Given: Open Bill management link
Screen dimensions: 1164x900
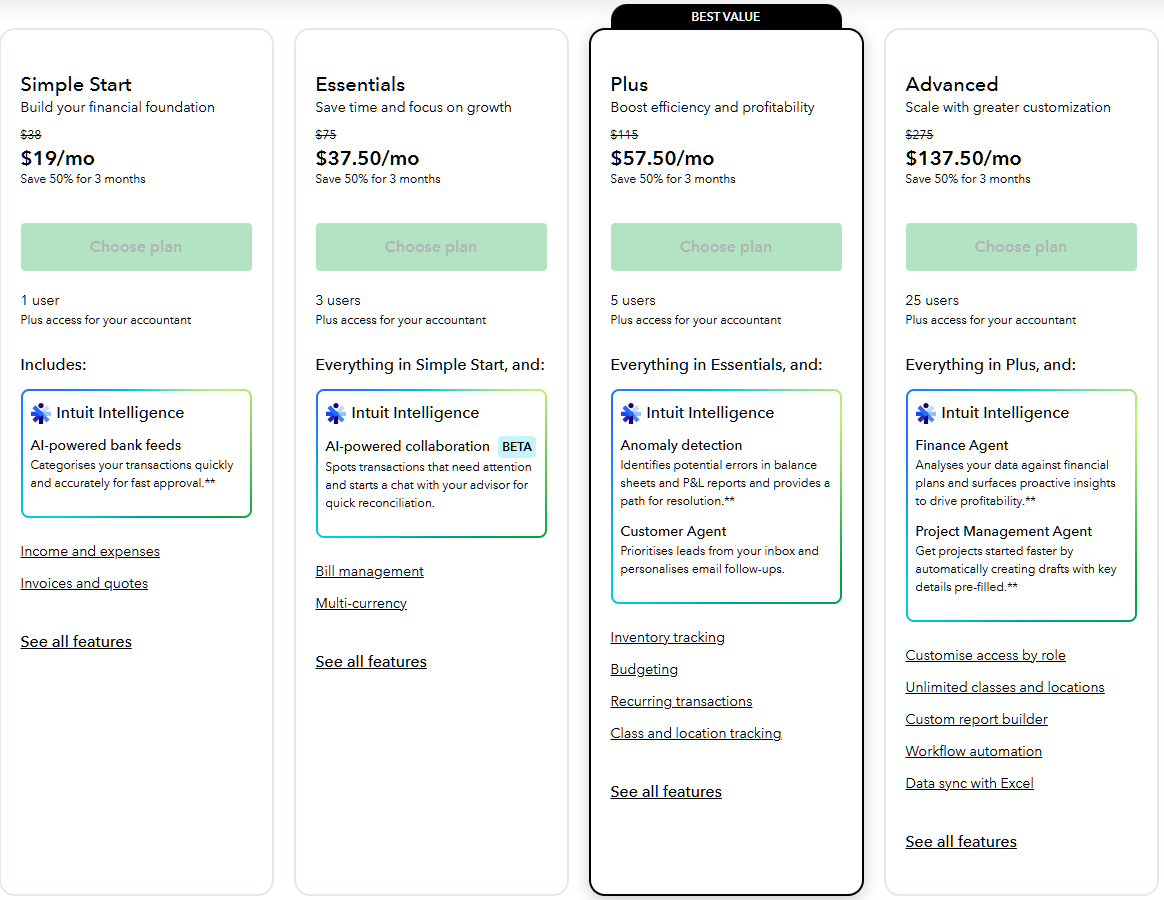Looking at the screenshot, I should click(x=369, y=571).
